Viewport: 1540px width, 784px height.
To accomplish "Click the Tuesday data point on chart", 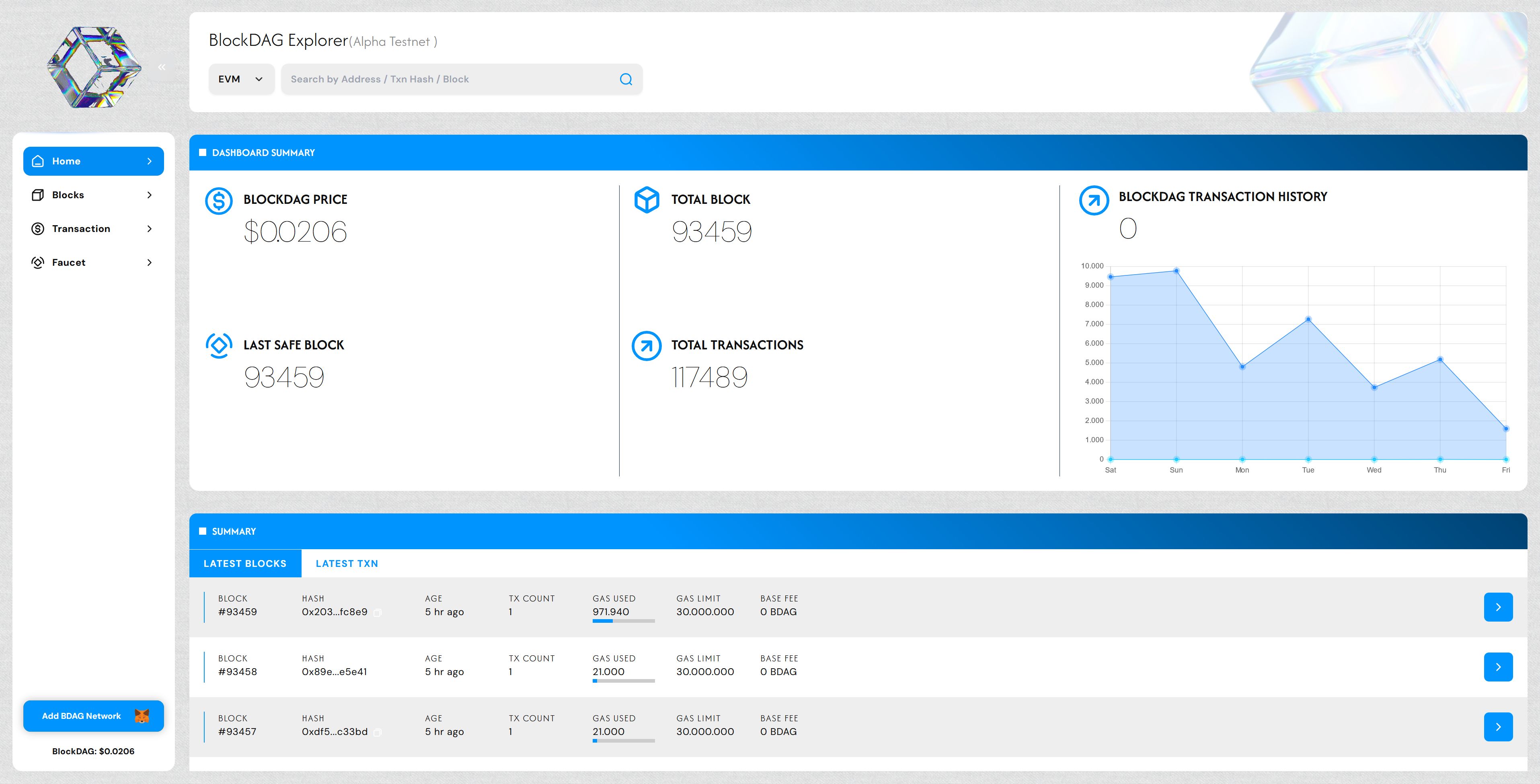I will pos(1309,320).
